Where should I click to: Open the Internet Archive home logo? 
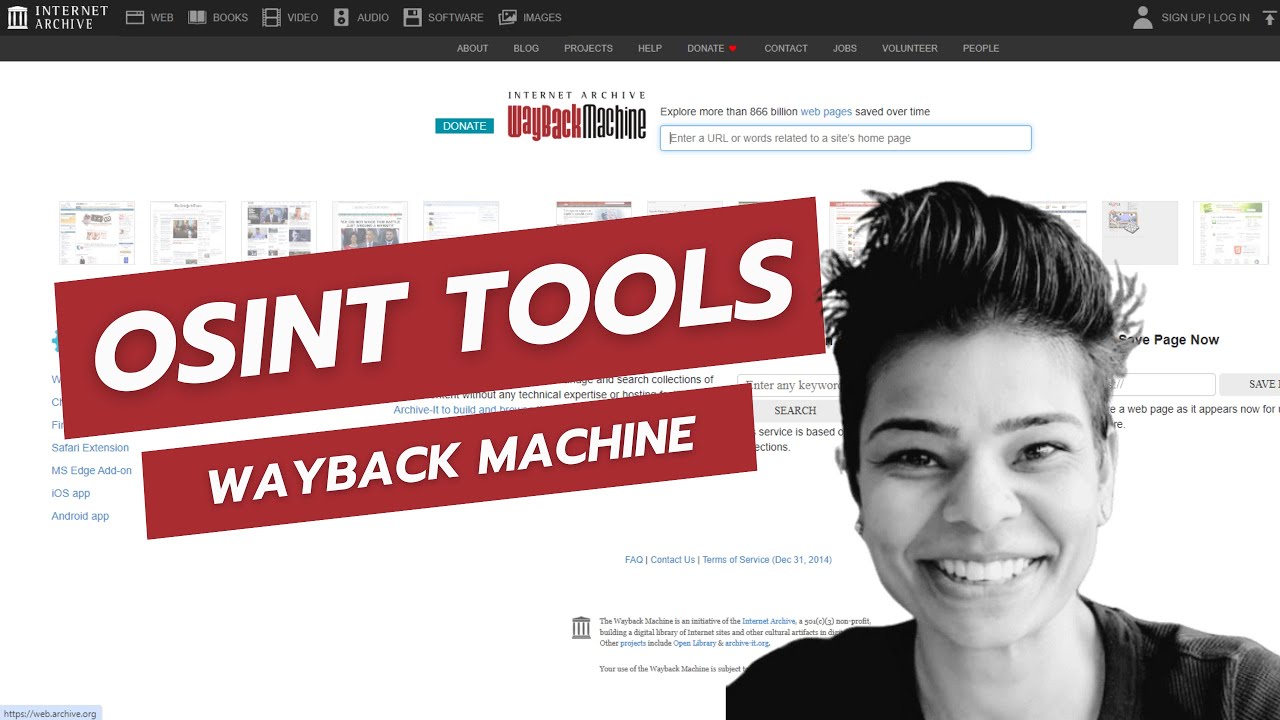(x=58, y=17)
